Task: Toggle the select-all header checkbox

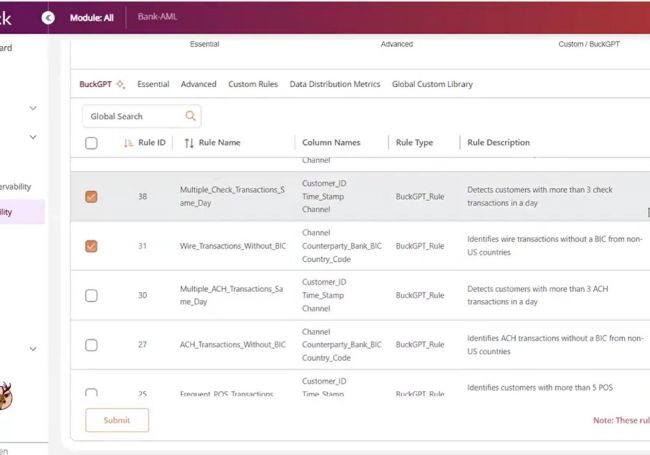Action: [91, 143]
